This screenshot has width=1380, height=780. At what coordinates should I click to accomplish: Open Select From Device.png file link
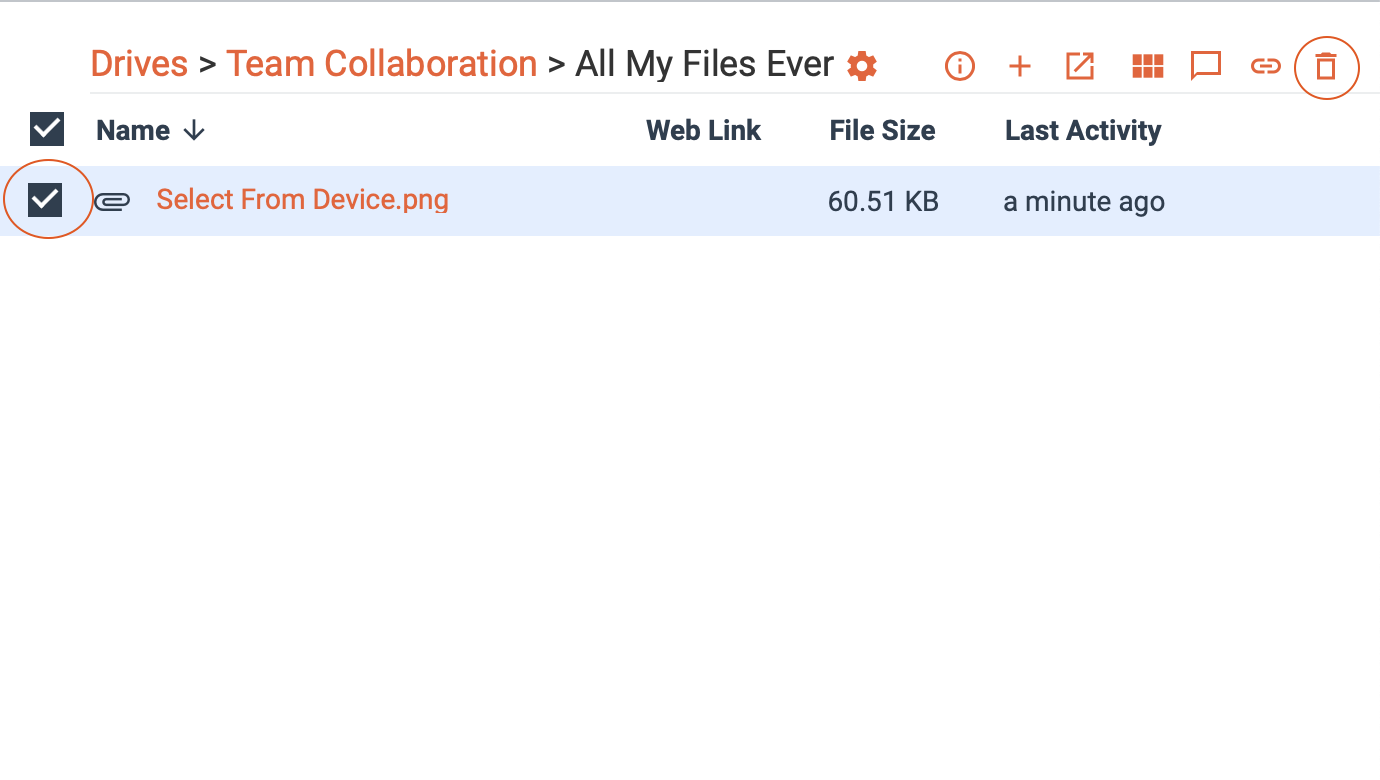(302, 200)
